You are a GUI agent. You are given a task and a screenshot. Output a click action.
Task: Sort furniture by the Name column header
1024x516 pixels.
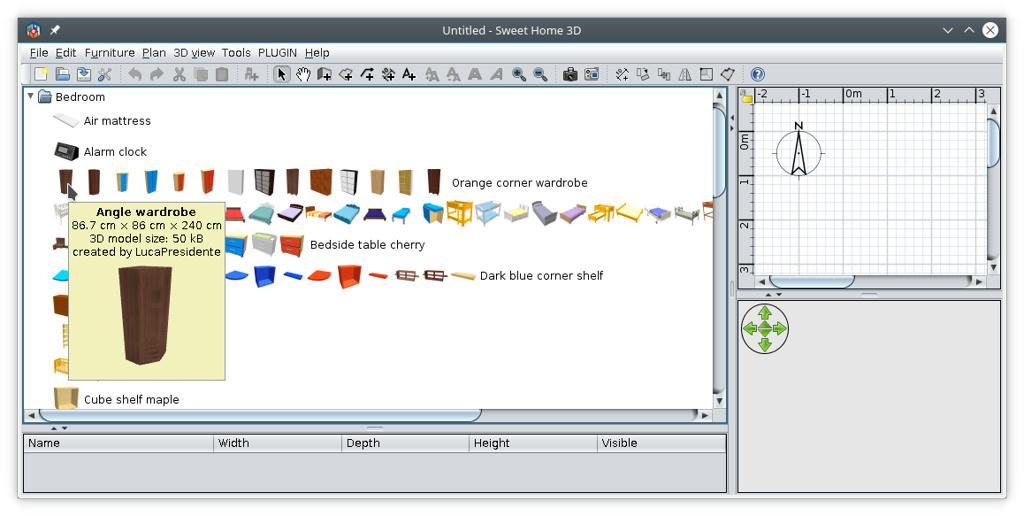click(118, 443)
